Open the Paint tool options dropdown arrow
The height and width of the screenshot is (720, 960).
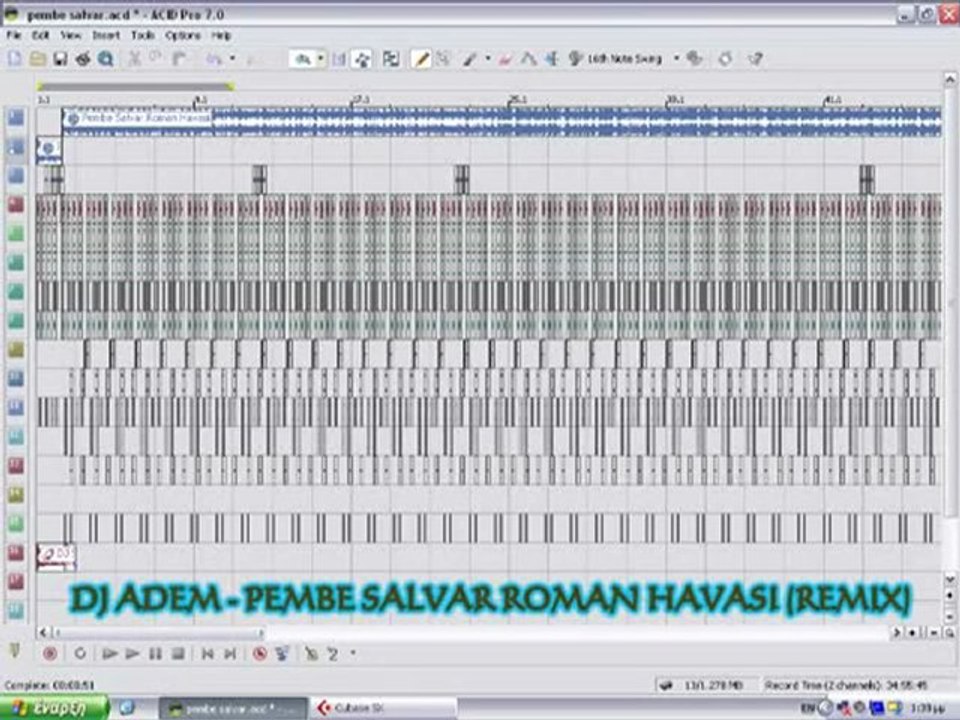tap(488, 59)
